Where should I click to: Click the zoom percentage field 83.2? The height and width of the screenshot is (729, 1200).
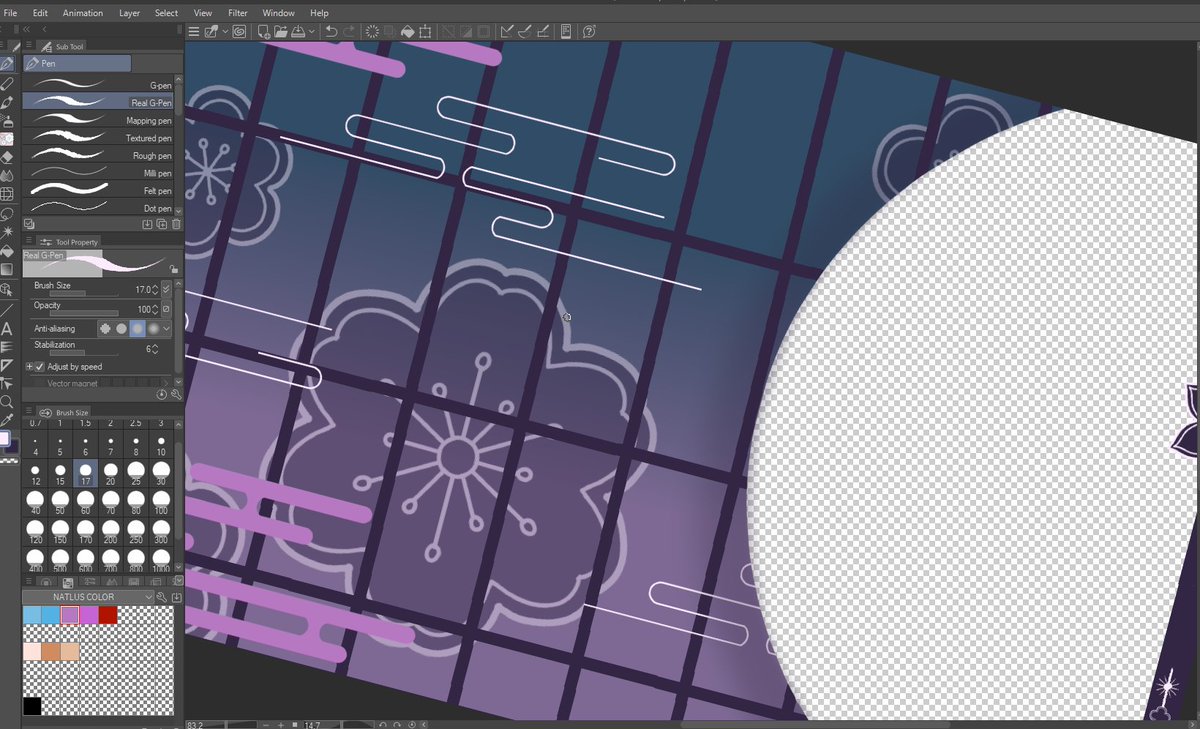(197, 723)
